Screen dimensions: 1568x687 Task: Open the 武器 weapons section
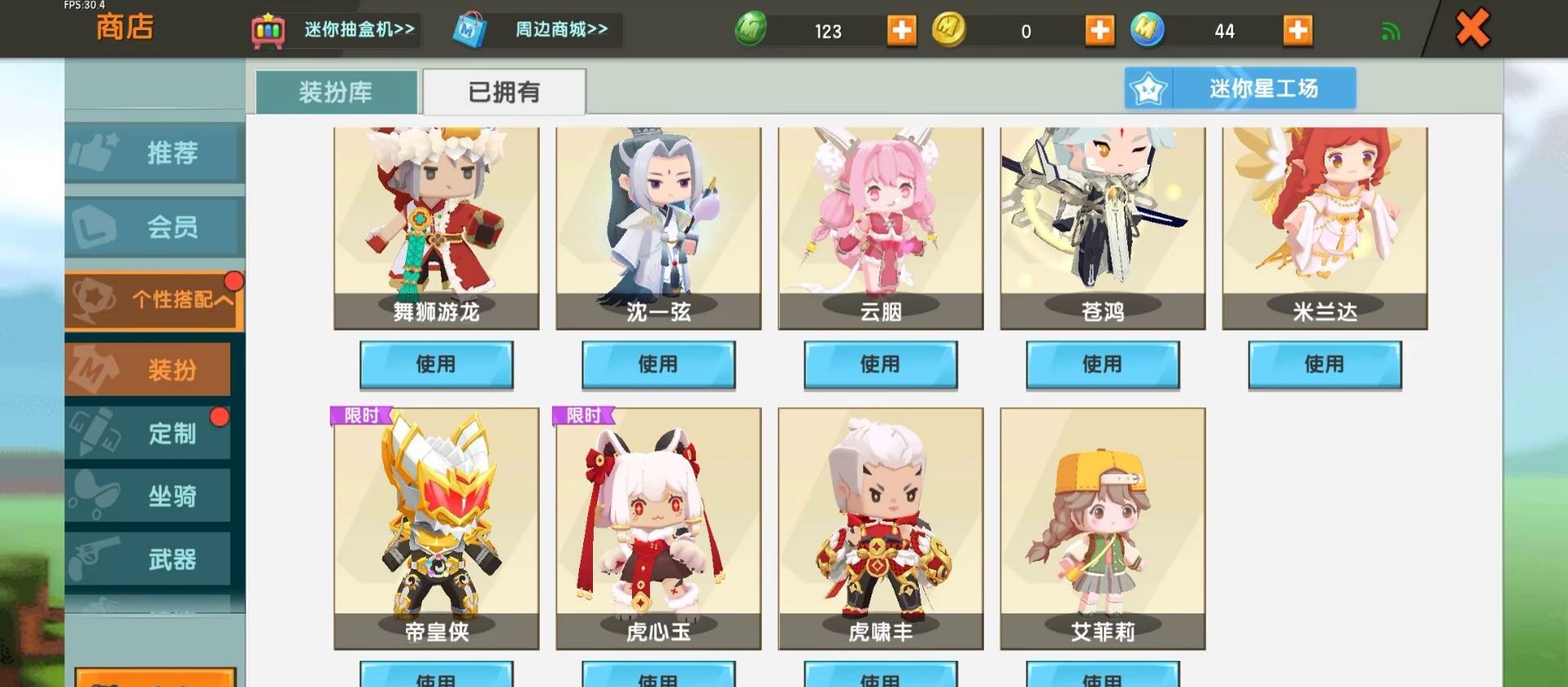148,560
